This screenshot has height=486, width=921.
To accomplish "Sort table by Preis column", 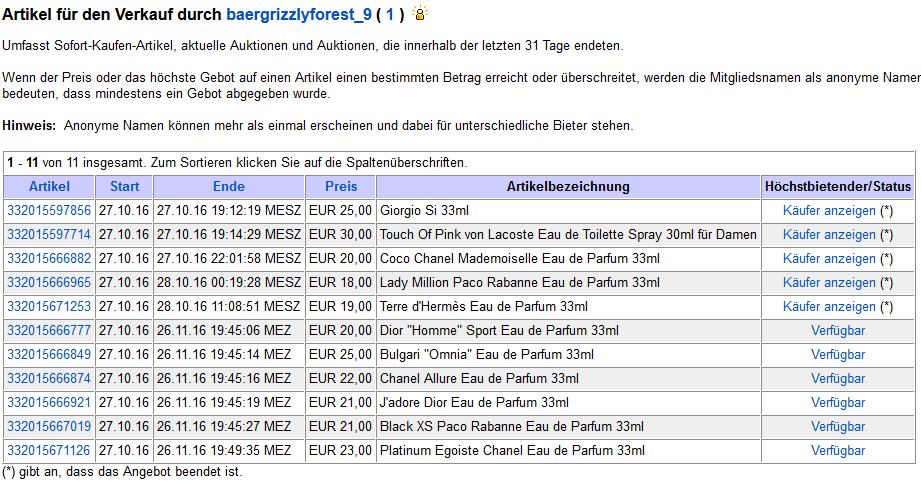I will 341,187.
